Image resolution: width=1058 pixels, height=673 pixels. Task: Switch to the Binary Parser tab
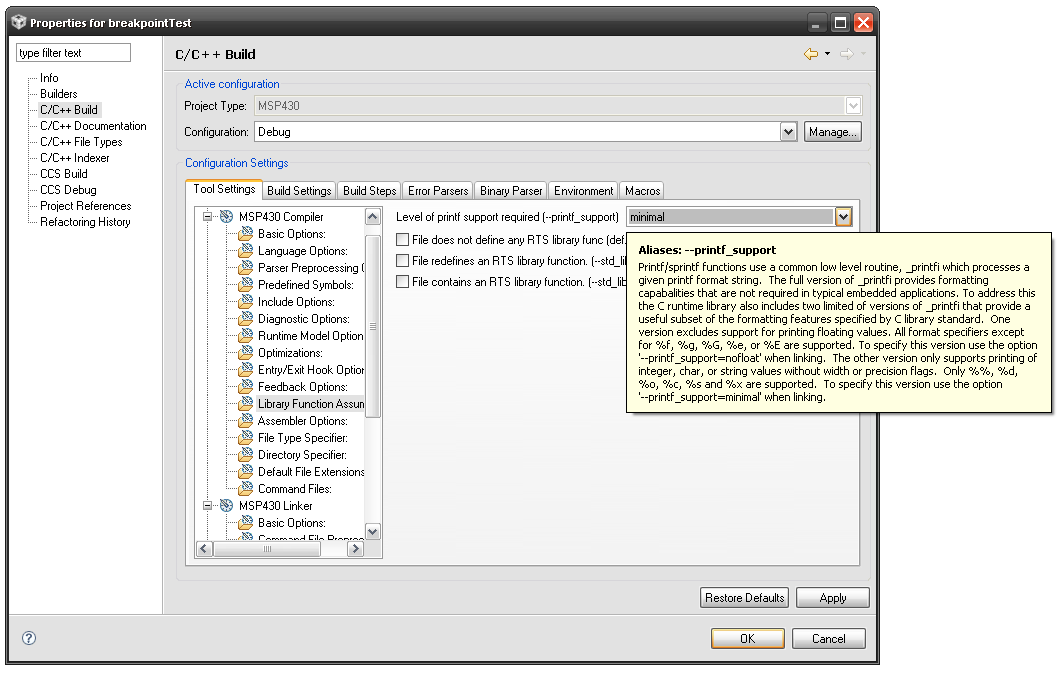pyautogui.click(x=511, y=191)
